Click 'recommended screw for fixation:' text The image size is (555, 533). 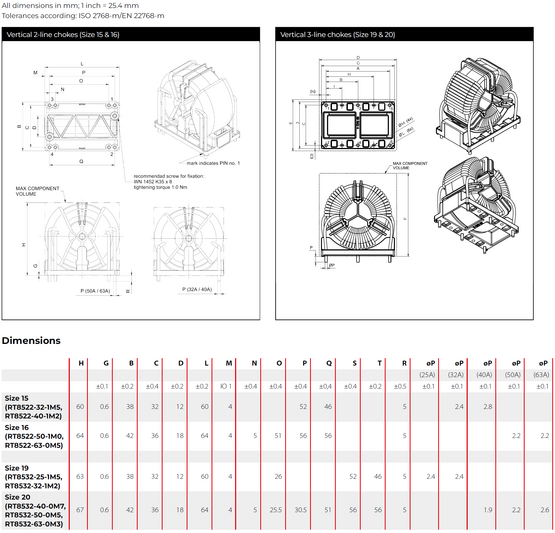pos(169,176)
